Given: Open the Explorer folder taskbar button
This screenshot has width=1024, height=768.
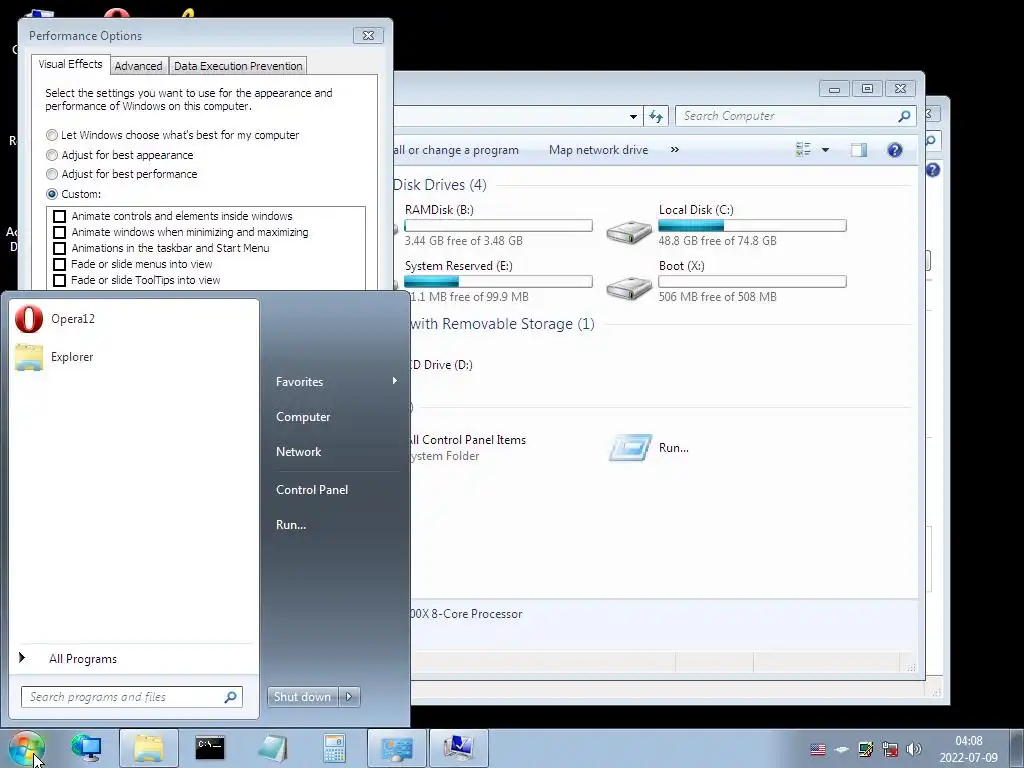Looking at the screenshot, I should (148, 748).
